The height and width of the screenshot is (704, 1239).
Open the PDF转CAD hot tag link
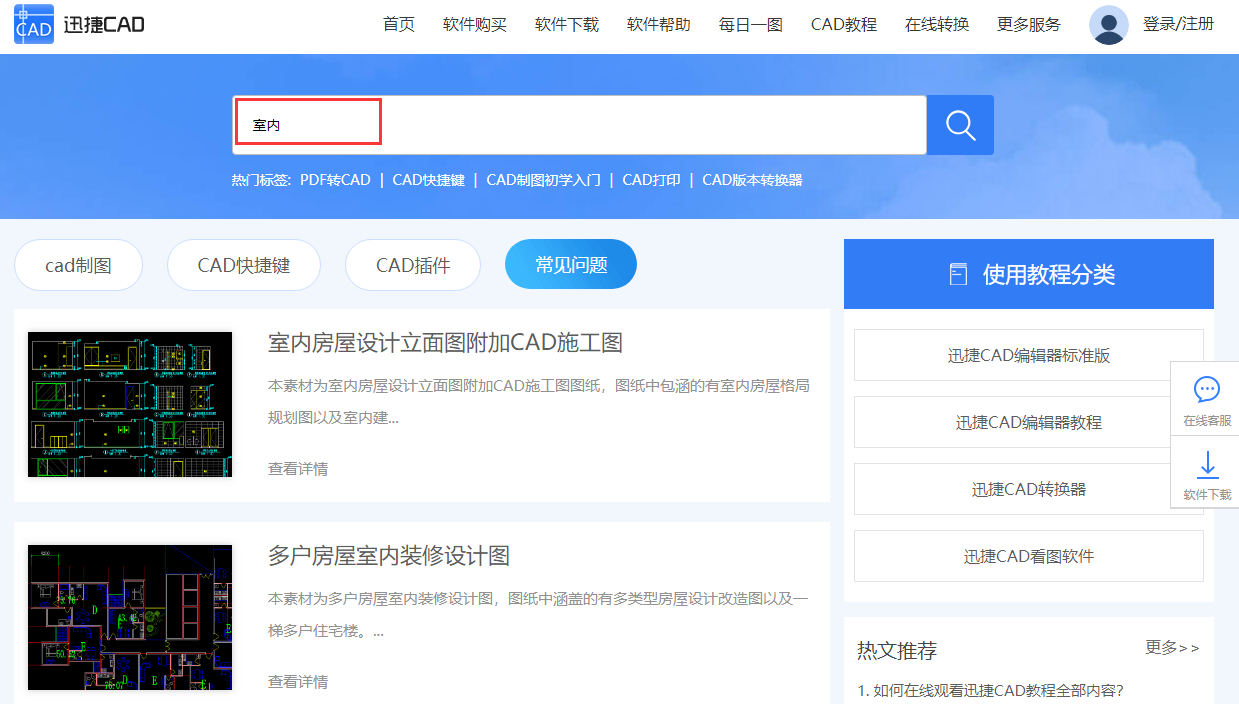336,179
